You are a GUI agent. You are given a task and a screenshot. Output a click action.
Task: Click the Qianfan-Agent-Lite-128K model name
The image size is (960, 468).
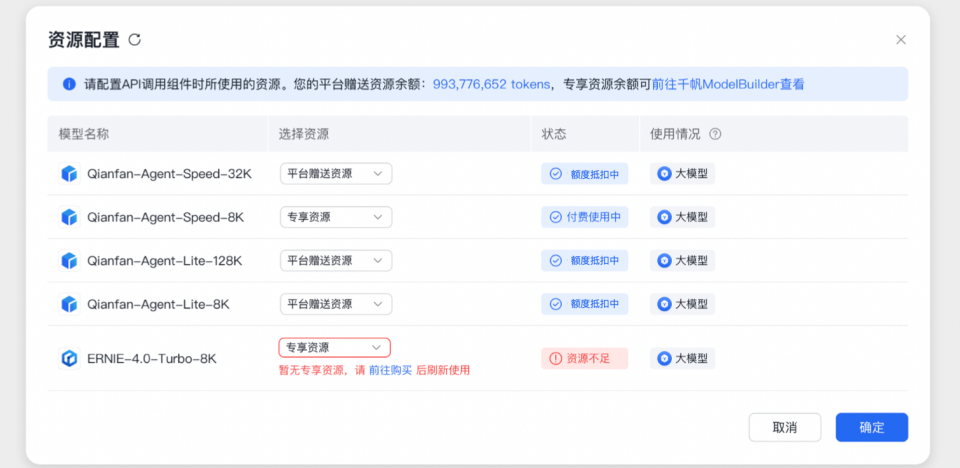165,260
